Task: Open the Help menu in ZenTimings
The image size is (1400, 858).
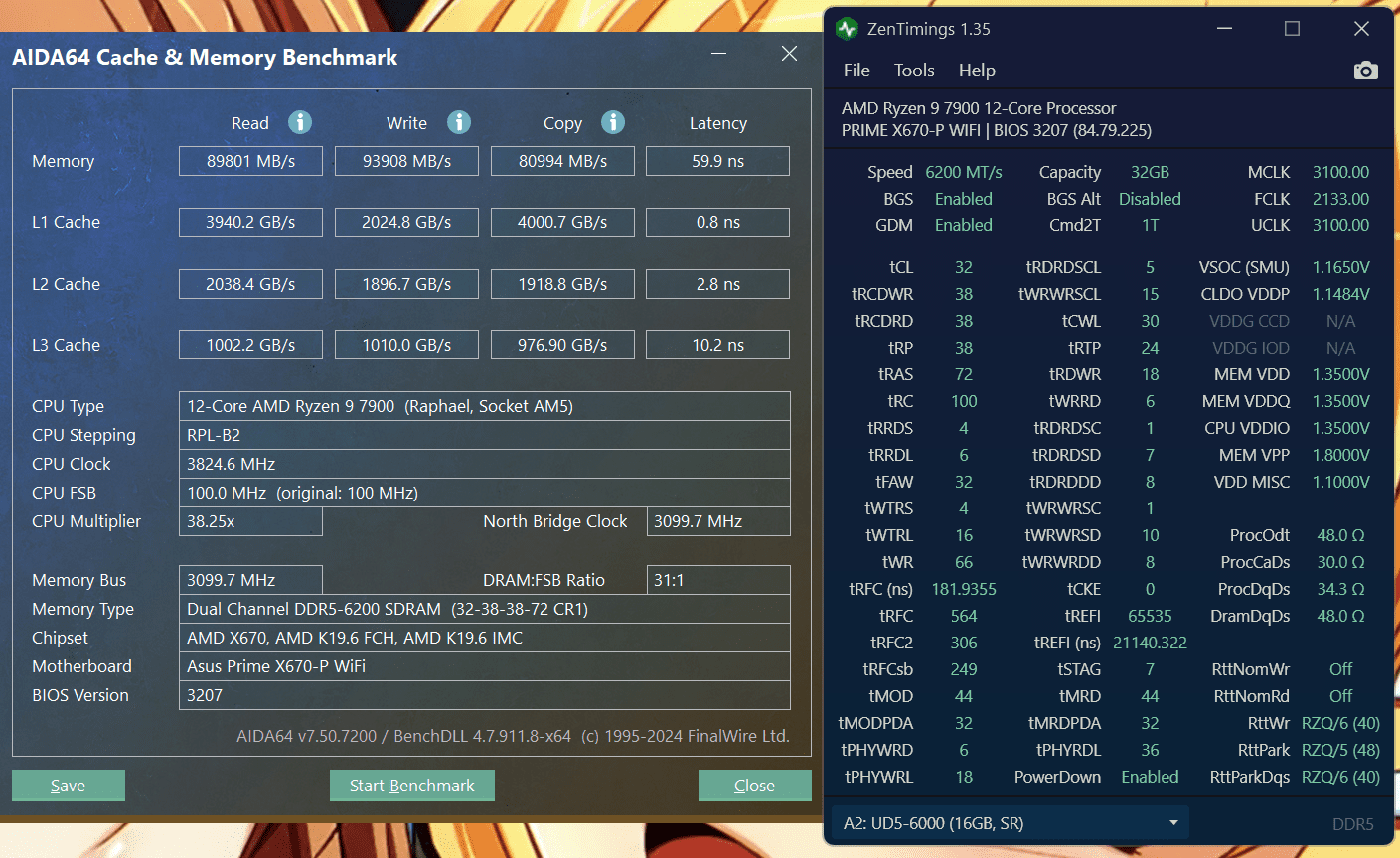Action: point(977,71)
